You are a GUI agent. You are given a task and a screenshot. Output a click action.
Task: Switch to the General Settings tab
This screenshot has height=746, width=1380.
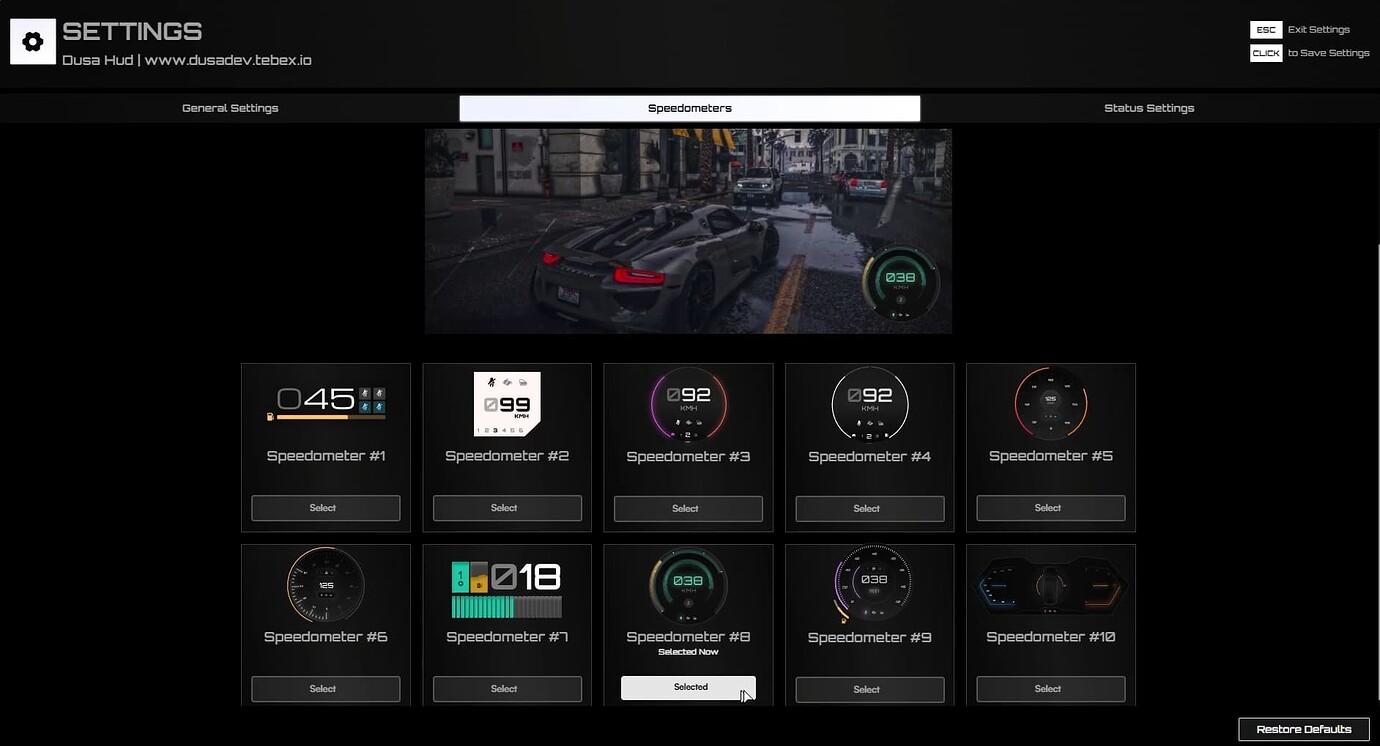(229, 108)
